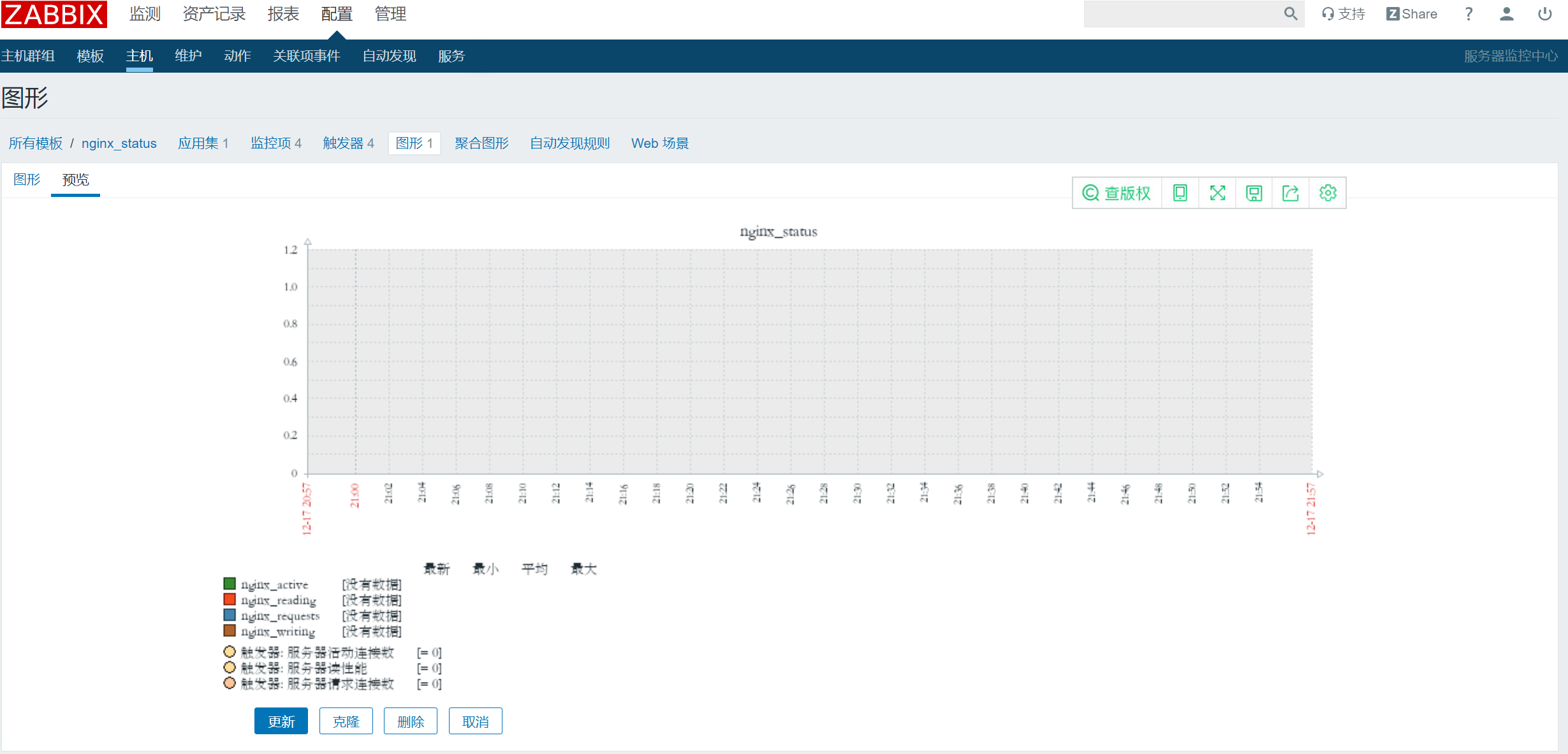Go to 主机群组 submenu
The image size is (1568, 754).
point(28,56)
